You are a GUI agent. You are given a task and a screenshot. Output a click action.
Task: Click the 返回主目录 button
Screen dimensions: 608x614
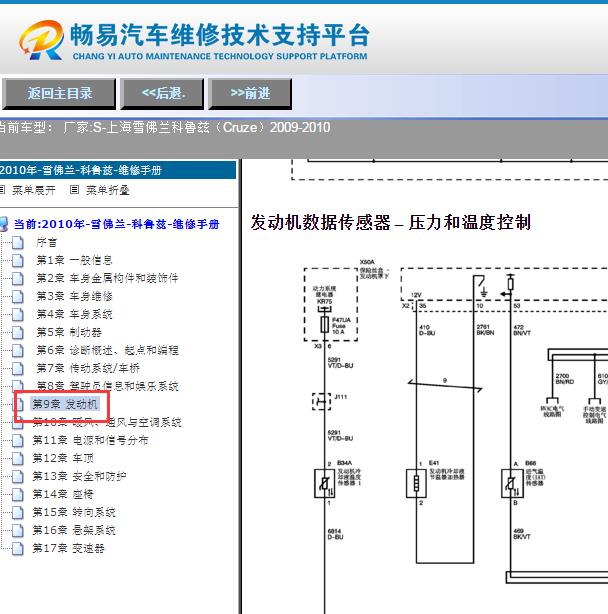pyautogui.click(x=59, y=94)
